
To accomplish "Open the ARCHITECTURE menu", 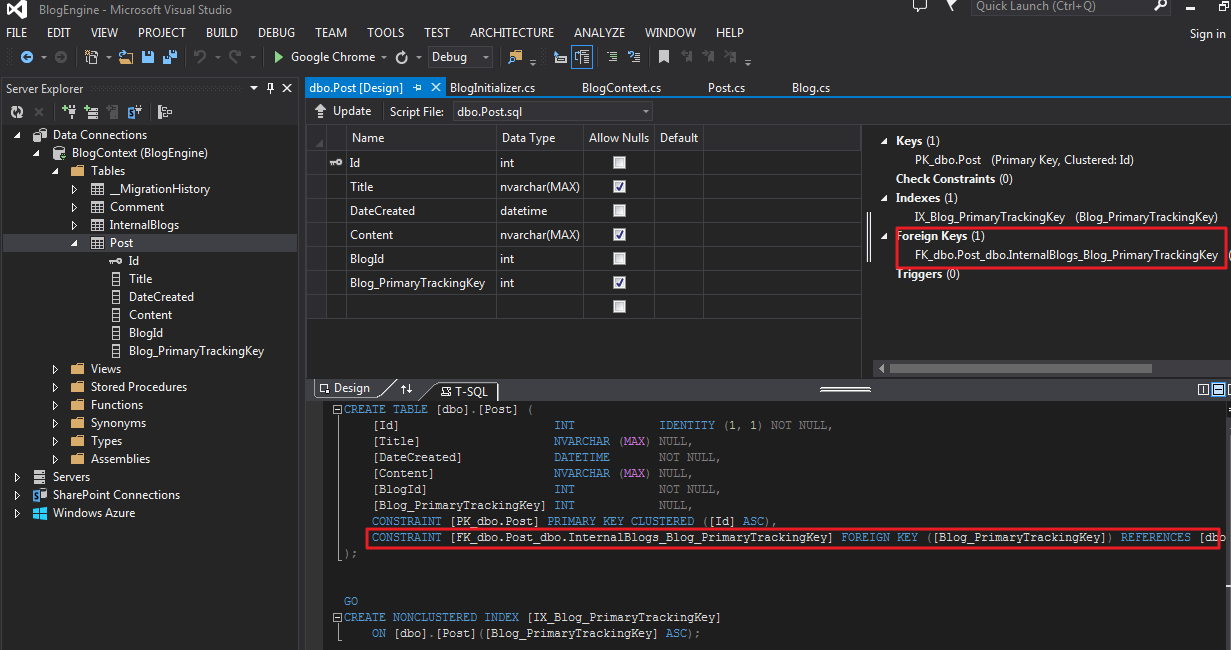I will [512, 33].
